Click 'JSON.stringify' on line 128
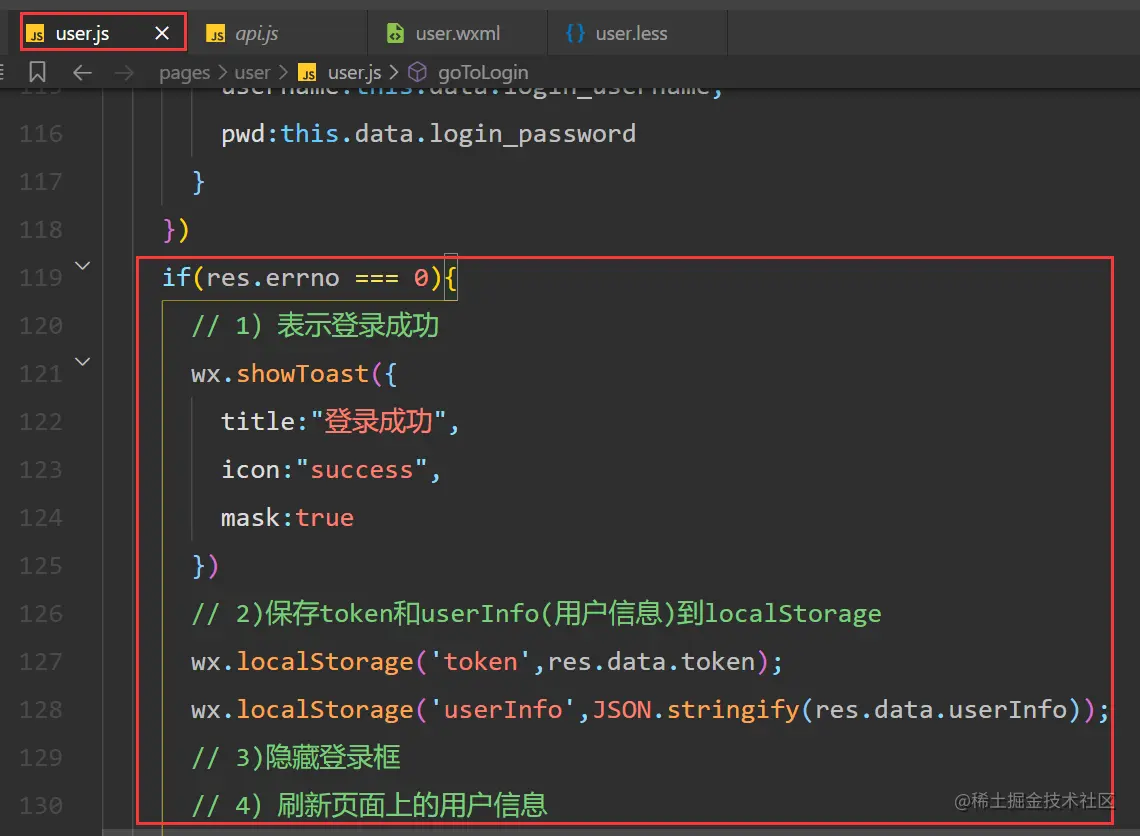This screenshot has width=1140, height=836. point(696,710)
